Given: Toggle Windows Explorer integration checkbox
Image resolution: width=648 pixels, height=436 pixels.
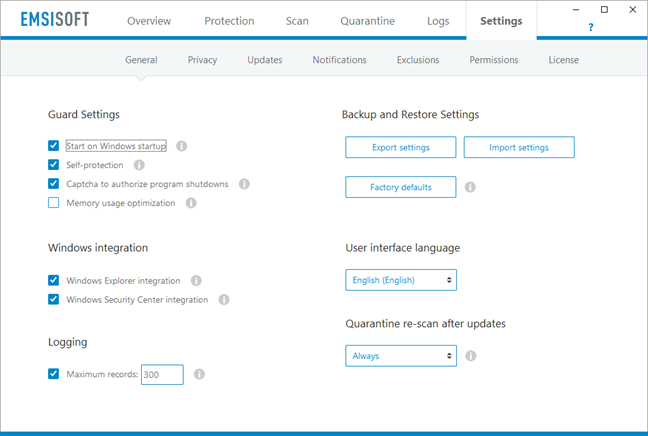Looking at the screenshot, I should click(x=53, y=280).
